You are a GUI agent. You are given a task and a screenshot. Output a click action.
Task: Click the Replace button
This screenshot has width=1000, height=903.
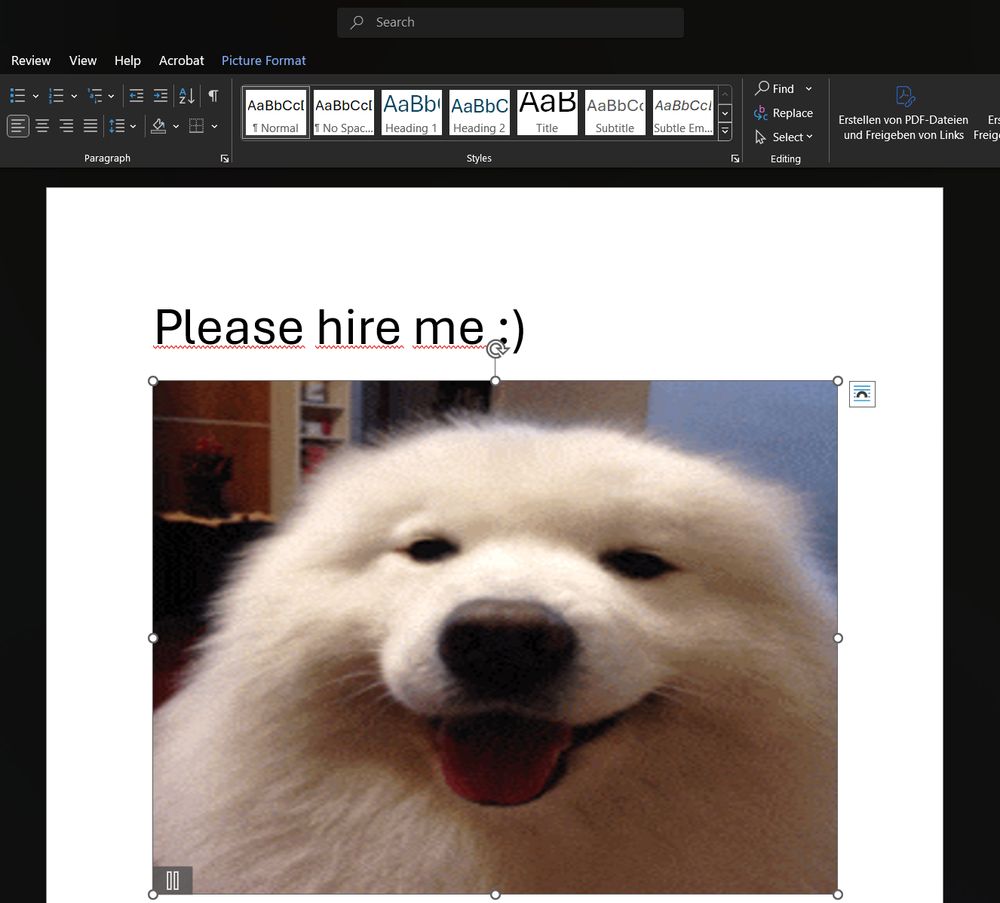pyautogui.click(x=784, y=113)
